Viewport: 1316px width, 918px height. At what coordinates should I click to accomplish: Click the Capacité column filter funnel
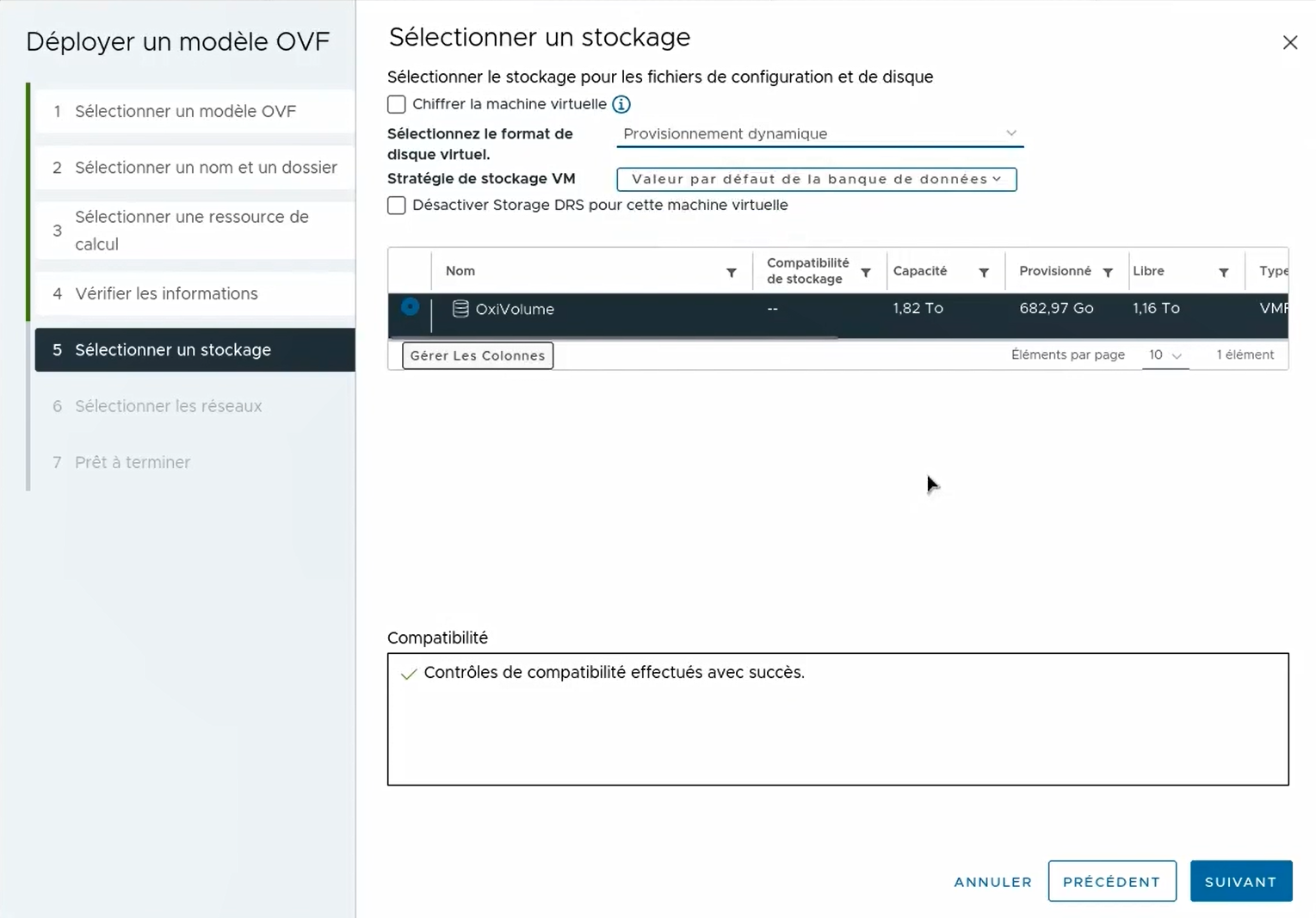[x=984, y=271]
